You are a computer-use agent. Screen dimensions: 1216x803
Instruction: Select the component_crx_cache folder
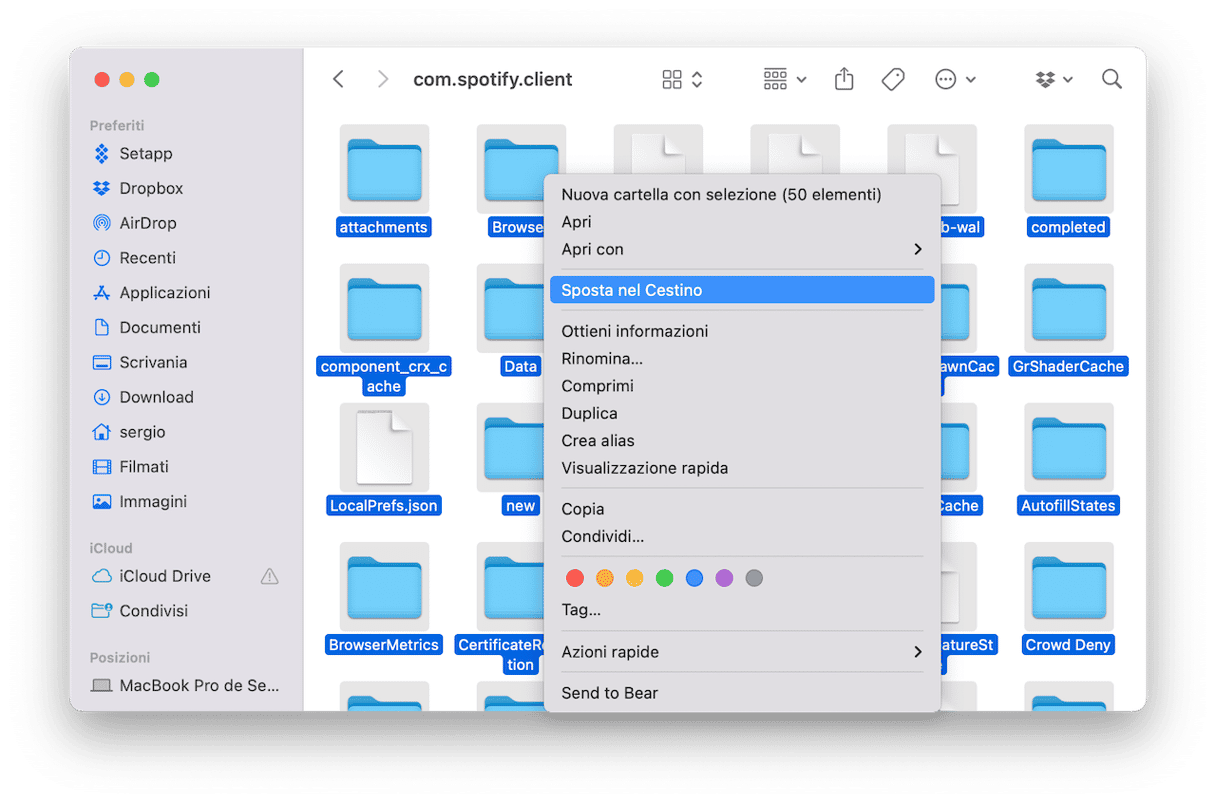(384, 329)
